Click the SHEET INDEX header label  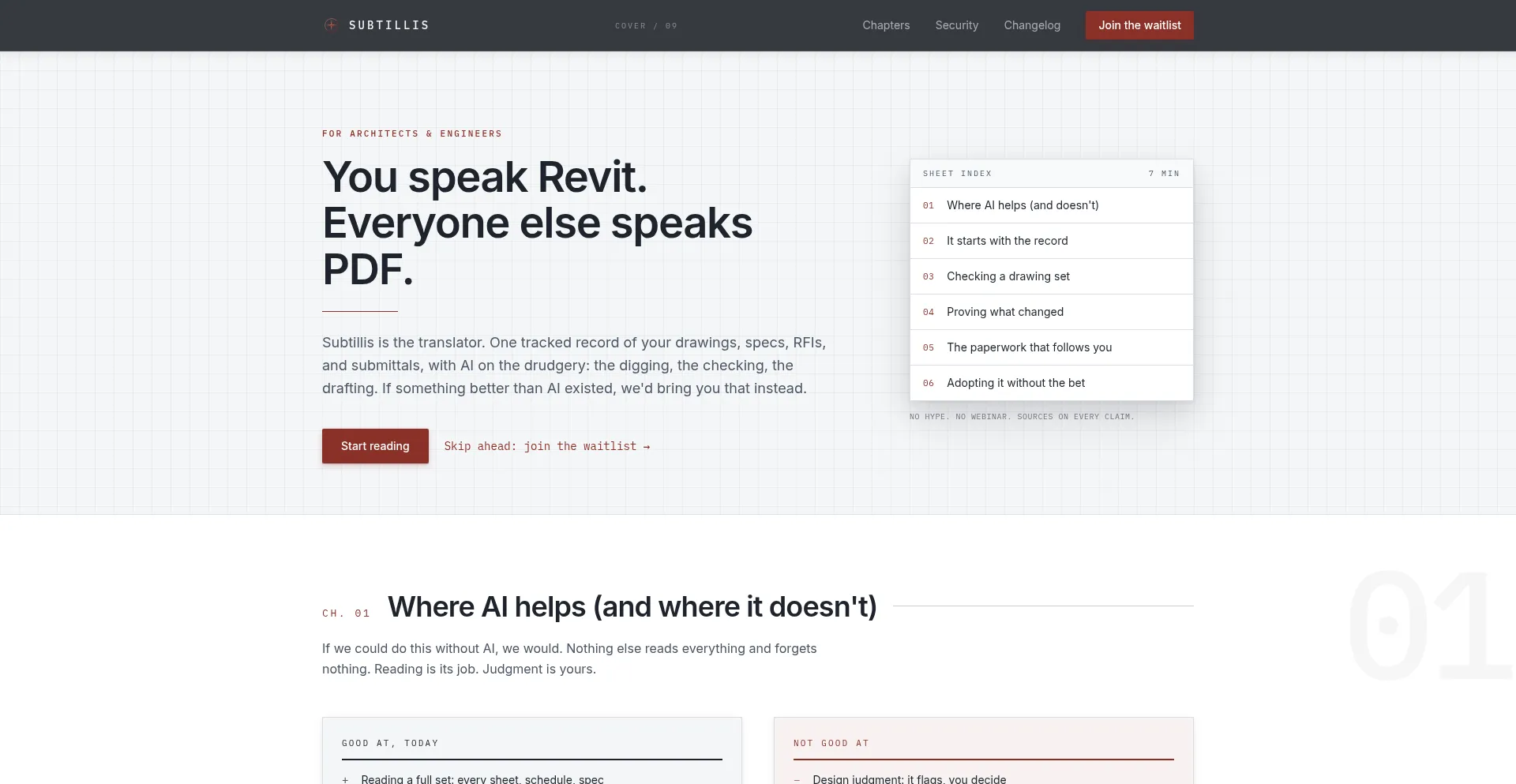[957, 174]
